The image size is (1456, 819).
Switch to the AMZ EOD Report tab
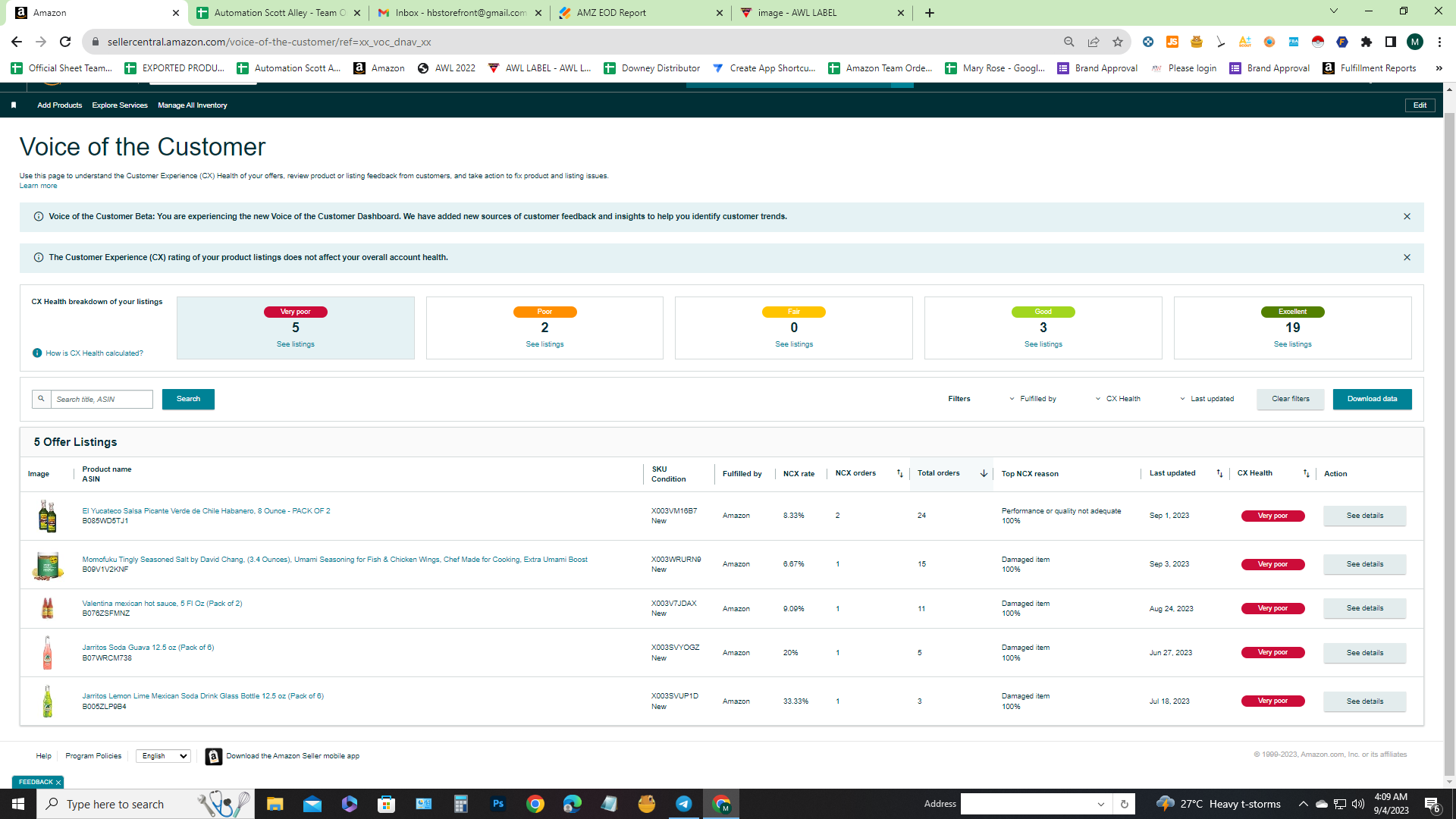(639, 13)
